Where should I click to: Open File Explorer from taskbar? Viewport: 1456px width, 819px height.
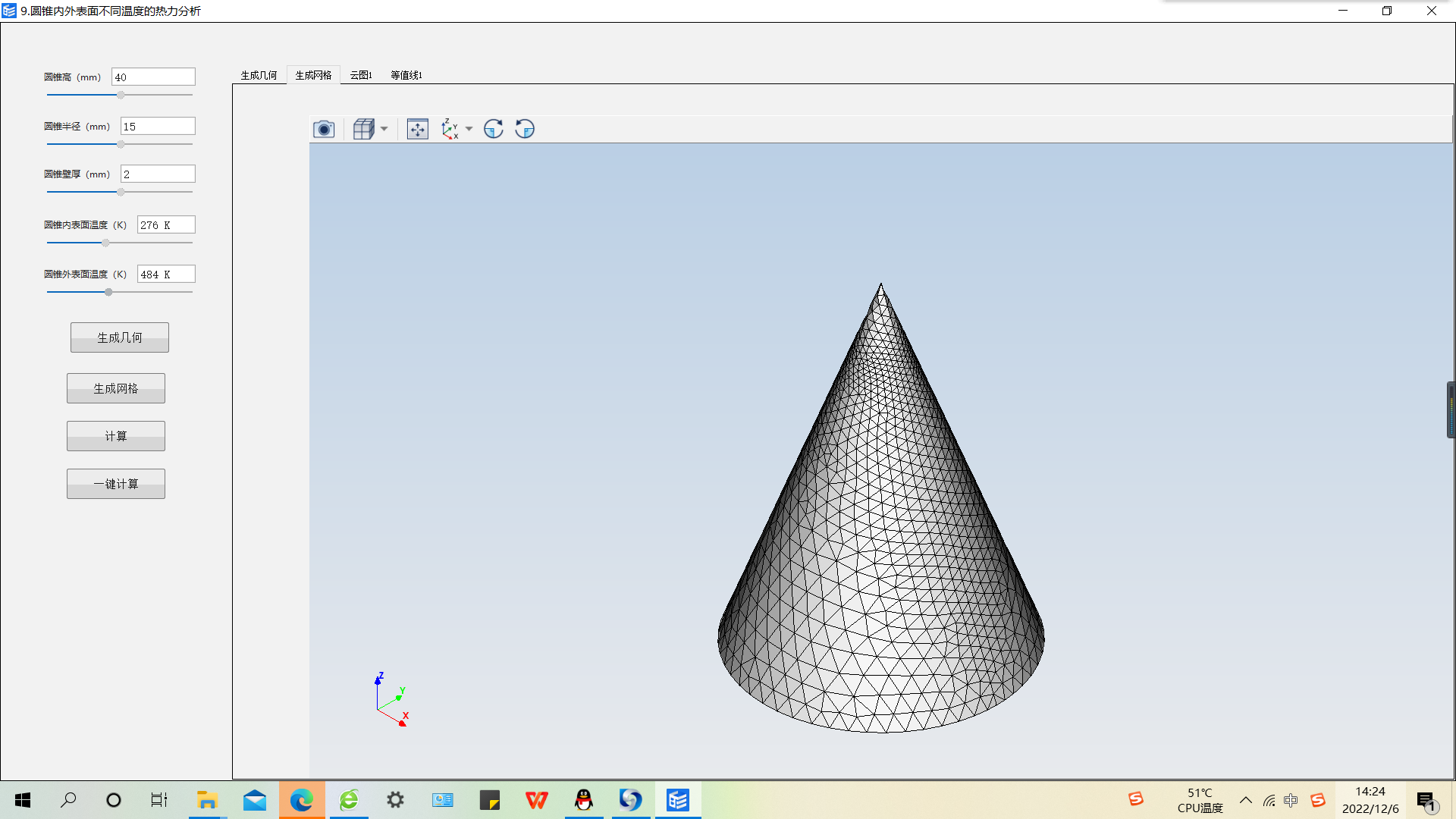coord(207,800)
